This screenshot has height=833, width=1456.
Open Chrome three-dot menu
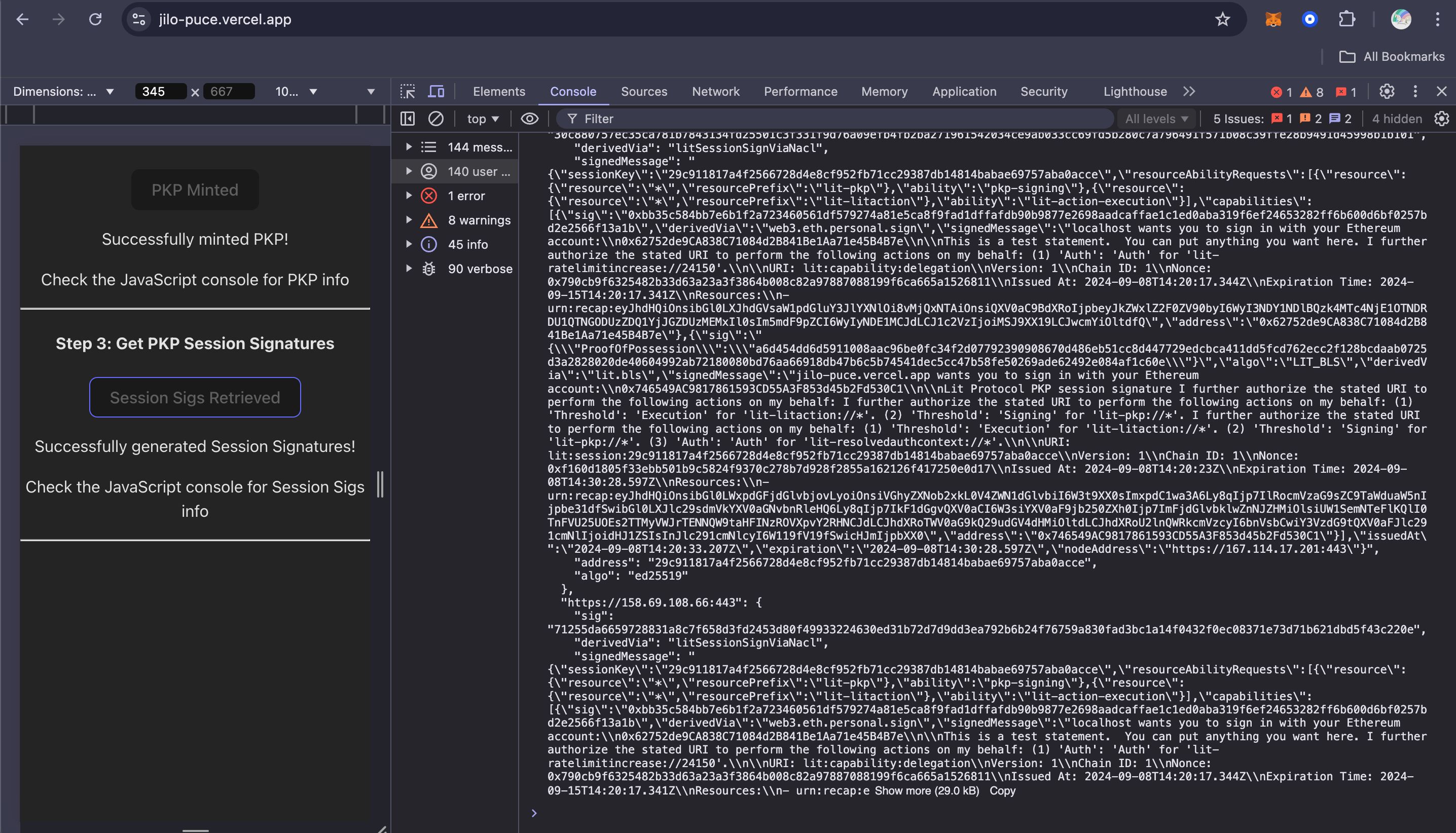[x=1437, y=19]
